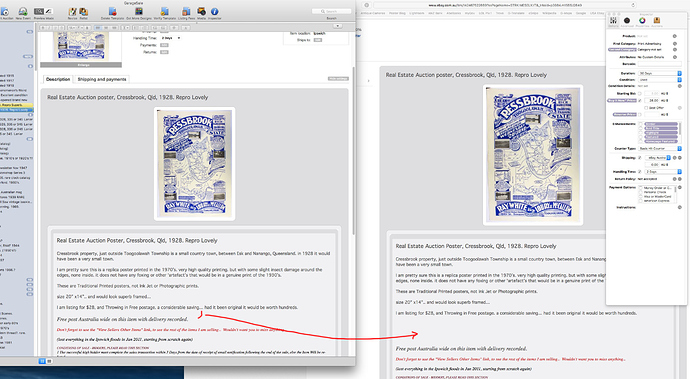This screenshot has height=379, width=690.
Task: Toggle the Handling Time checkbox in Inspector
Action: pyautogui.click(x=640, y=172)
